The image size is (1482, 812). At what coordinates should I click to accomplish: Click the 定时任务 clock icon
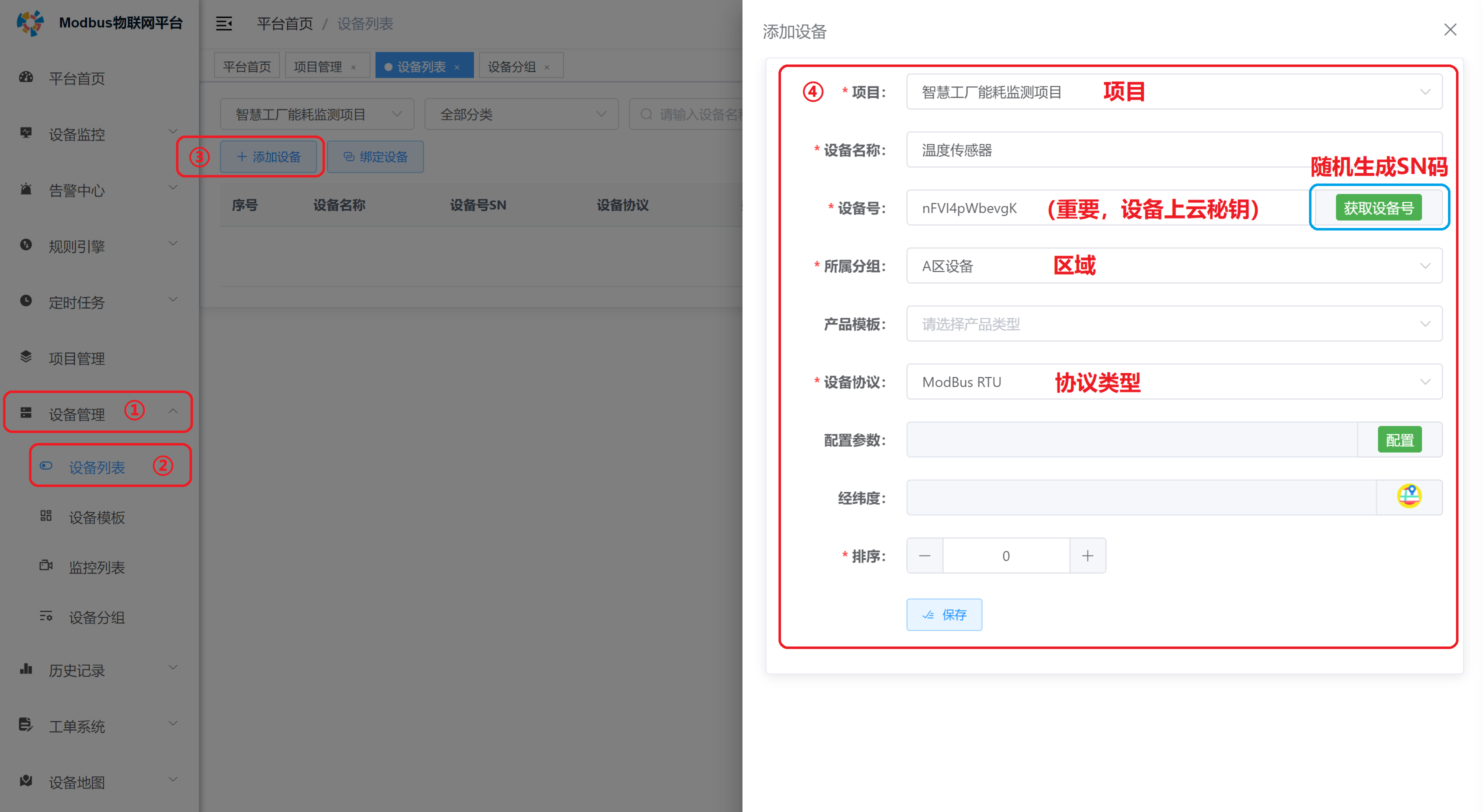pyautogui.click(x=26, y=301)
